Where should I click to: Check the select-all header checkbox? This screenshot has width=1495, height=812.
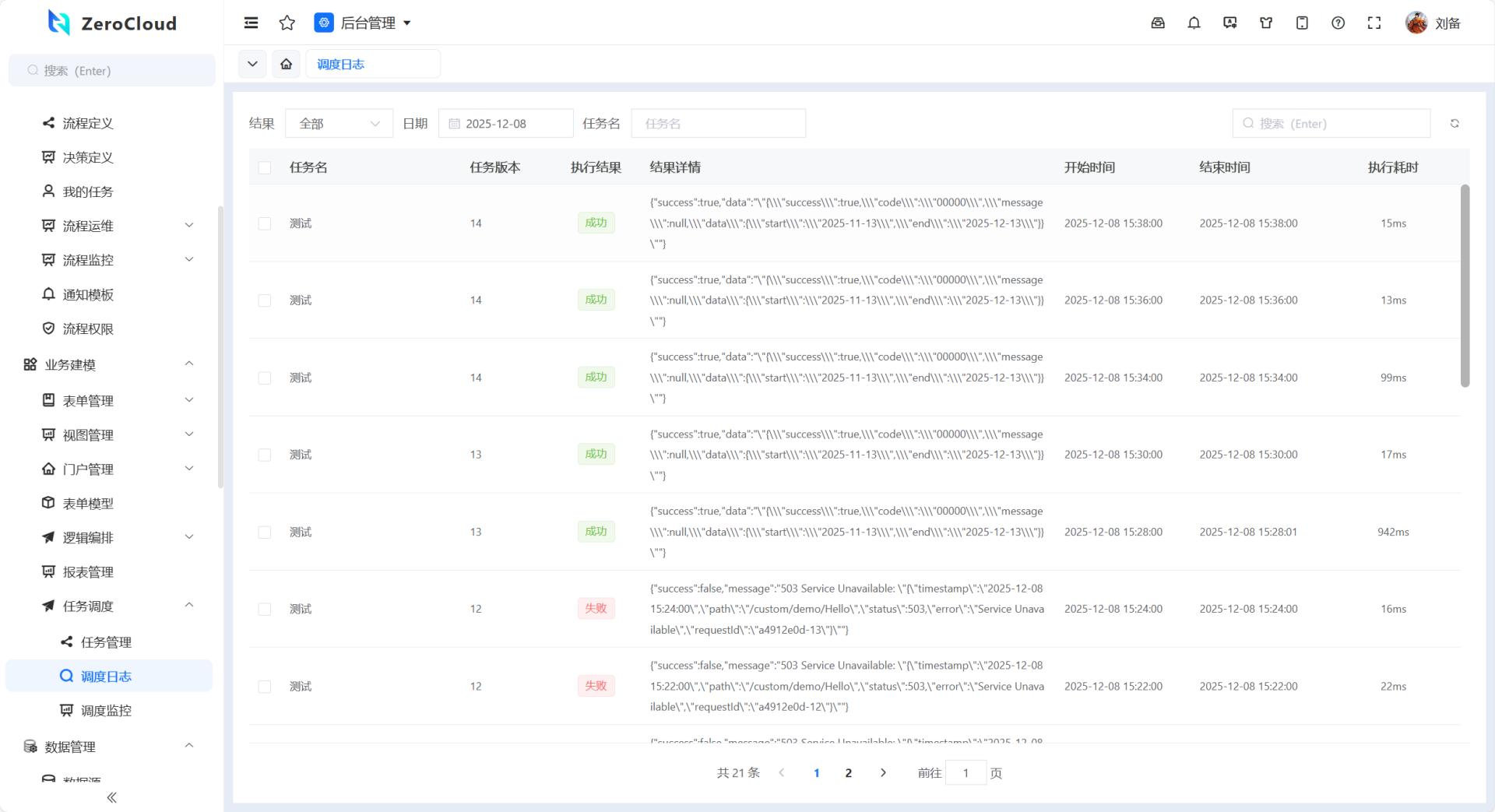265,168
